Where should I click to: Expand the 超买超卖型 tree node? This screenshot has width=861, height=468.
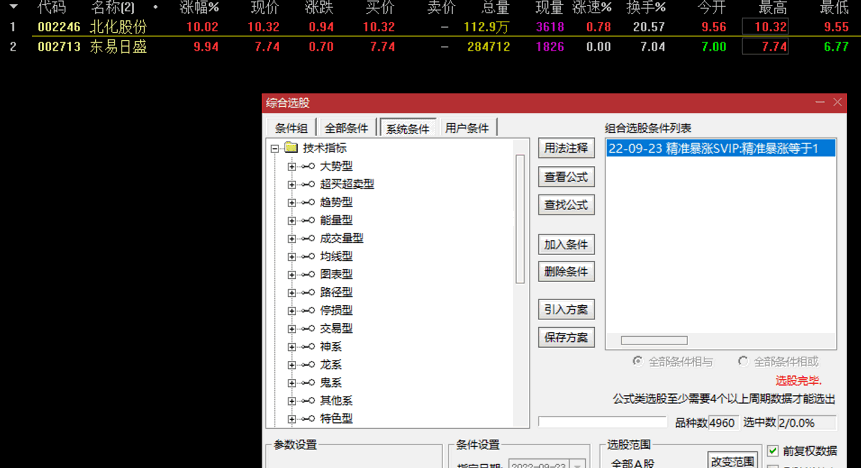point(292,185)
